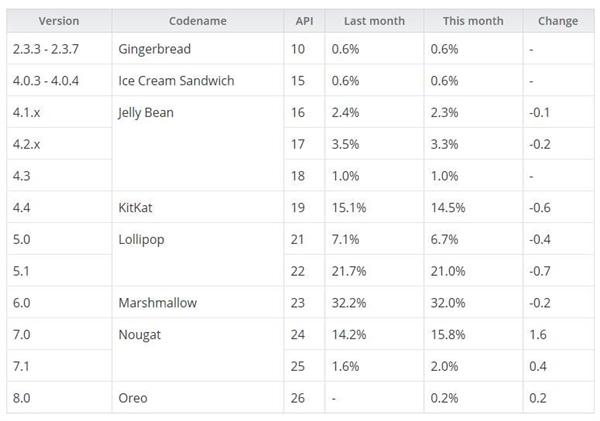Select the API column header
The width and height of the screenshot is (600, 421).
coord(305,21)
